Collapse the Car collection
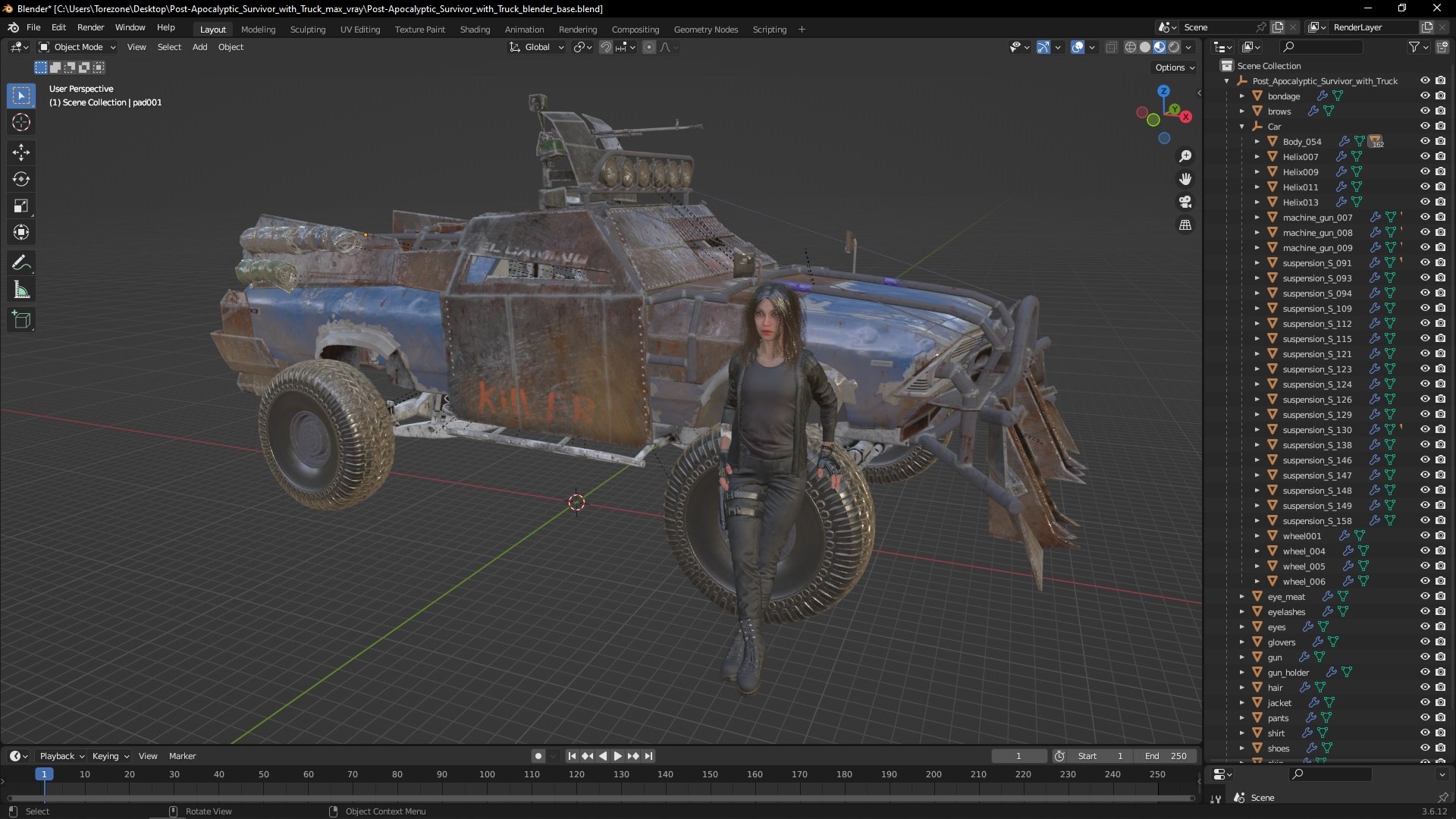 1242,127
